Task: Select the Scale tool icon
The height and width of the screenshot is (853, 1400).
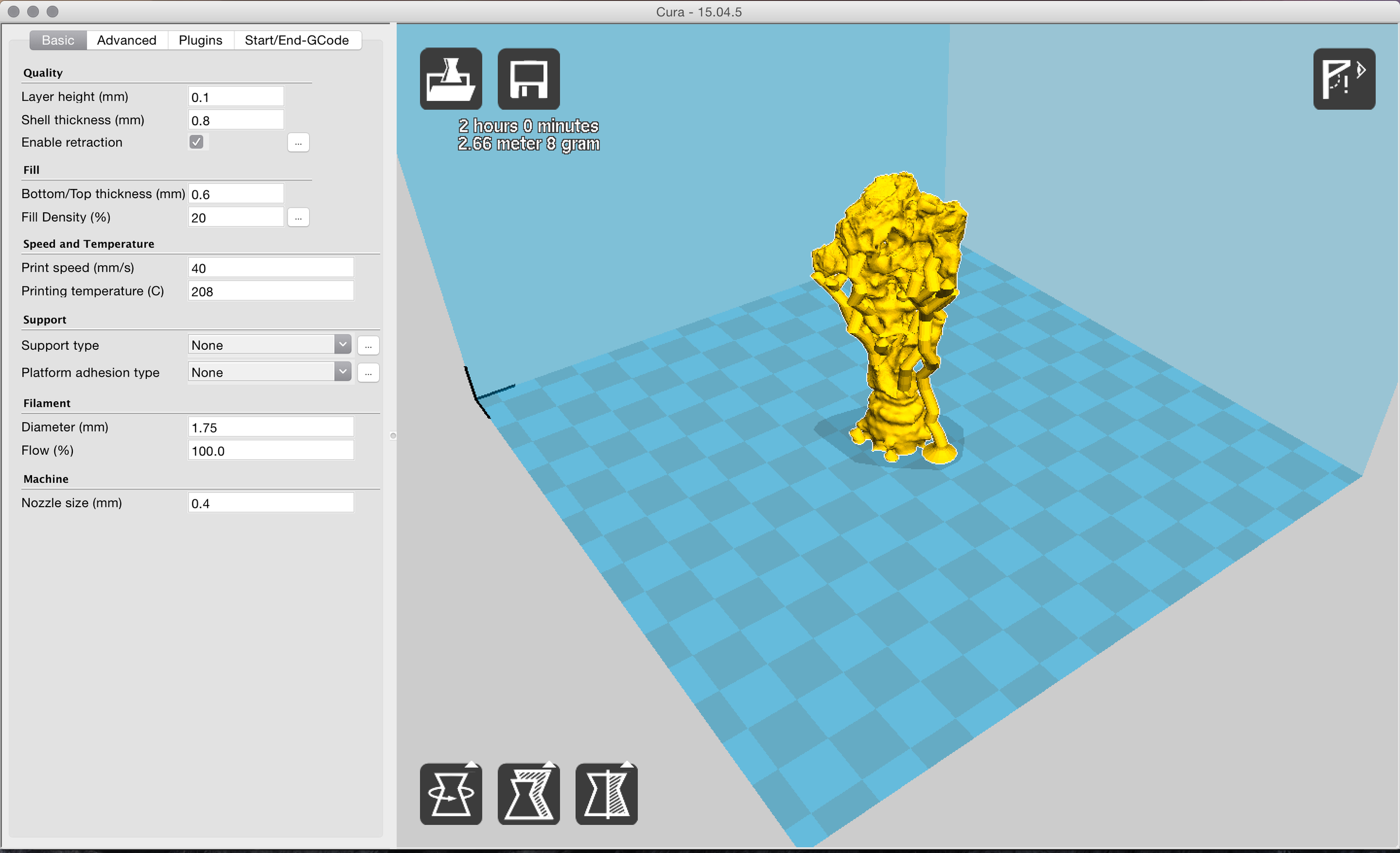Action: click(528, 794)
